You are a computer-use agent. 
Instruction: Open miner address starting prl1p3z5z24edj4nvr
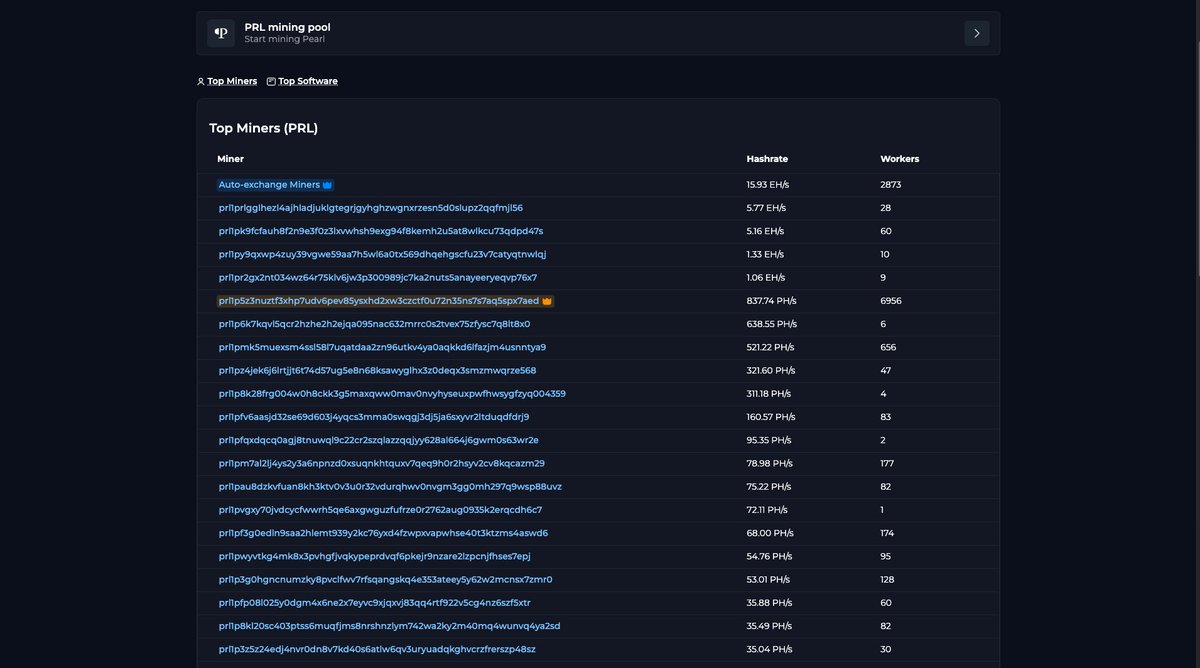(377, 649)
